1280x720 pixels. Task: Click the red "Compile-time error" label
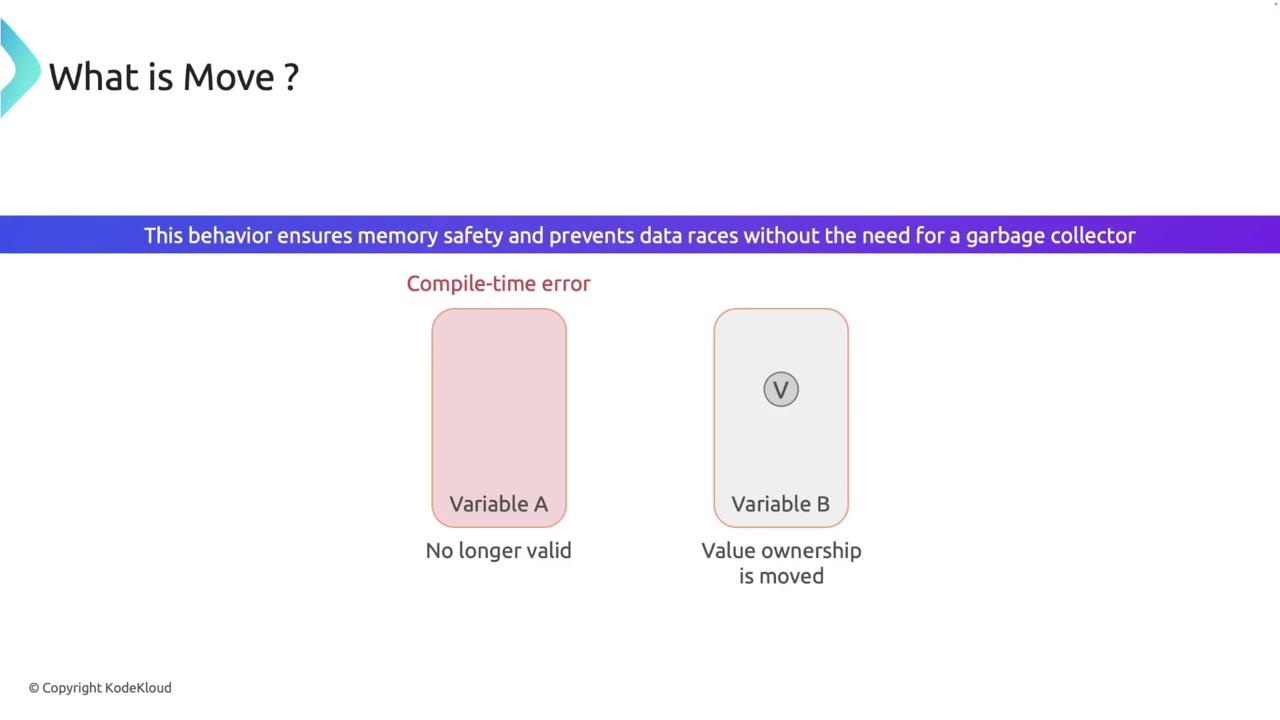499,284
